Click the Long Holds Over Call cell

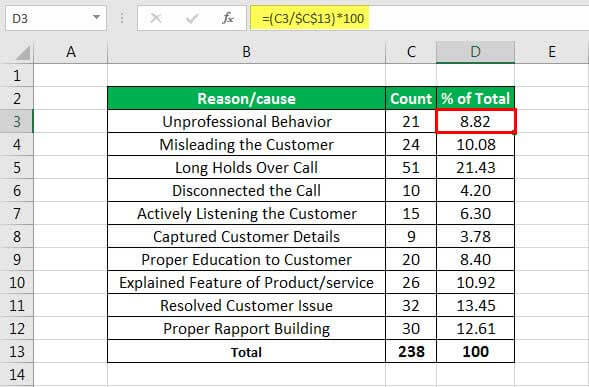click(246, 168)
